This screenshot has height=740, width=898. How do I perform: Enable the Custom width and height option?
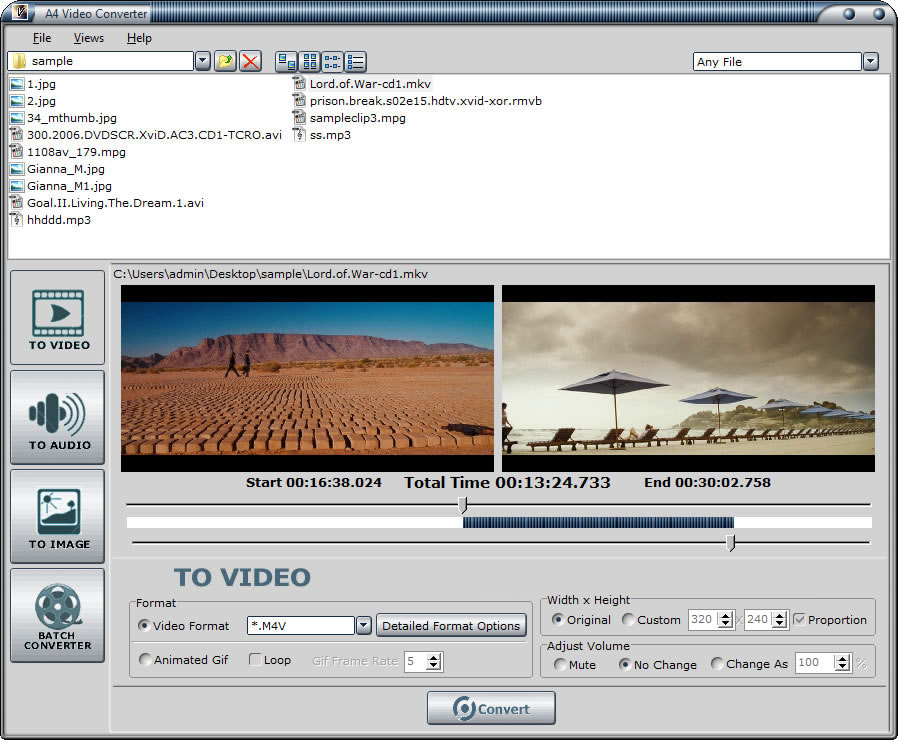pyautogui.click(x=625, y=620)
